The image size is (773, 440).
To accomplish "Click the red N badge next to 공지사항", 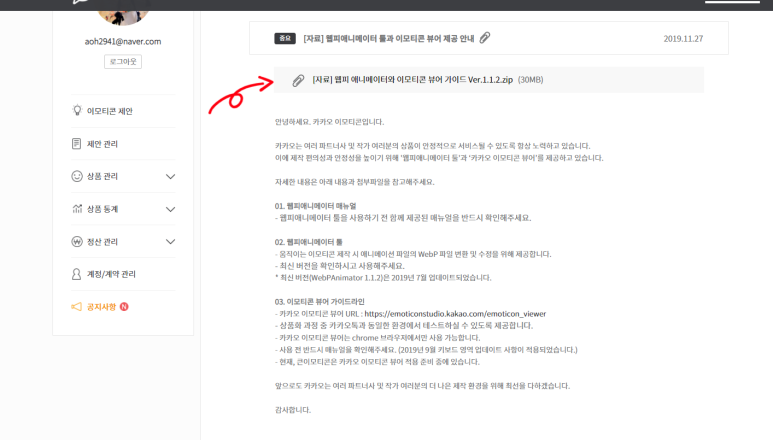I will point(124,306).
